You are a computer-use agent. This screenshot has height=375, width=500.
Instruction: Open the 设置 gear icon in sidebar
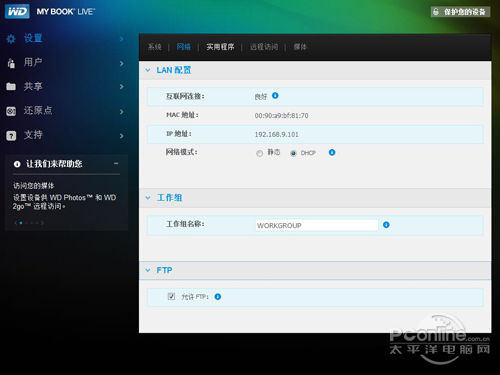[11, 39]
